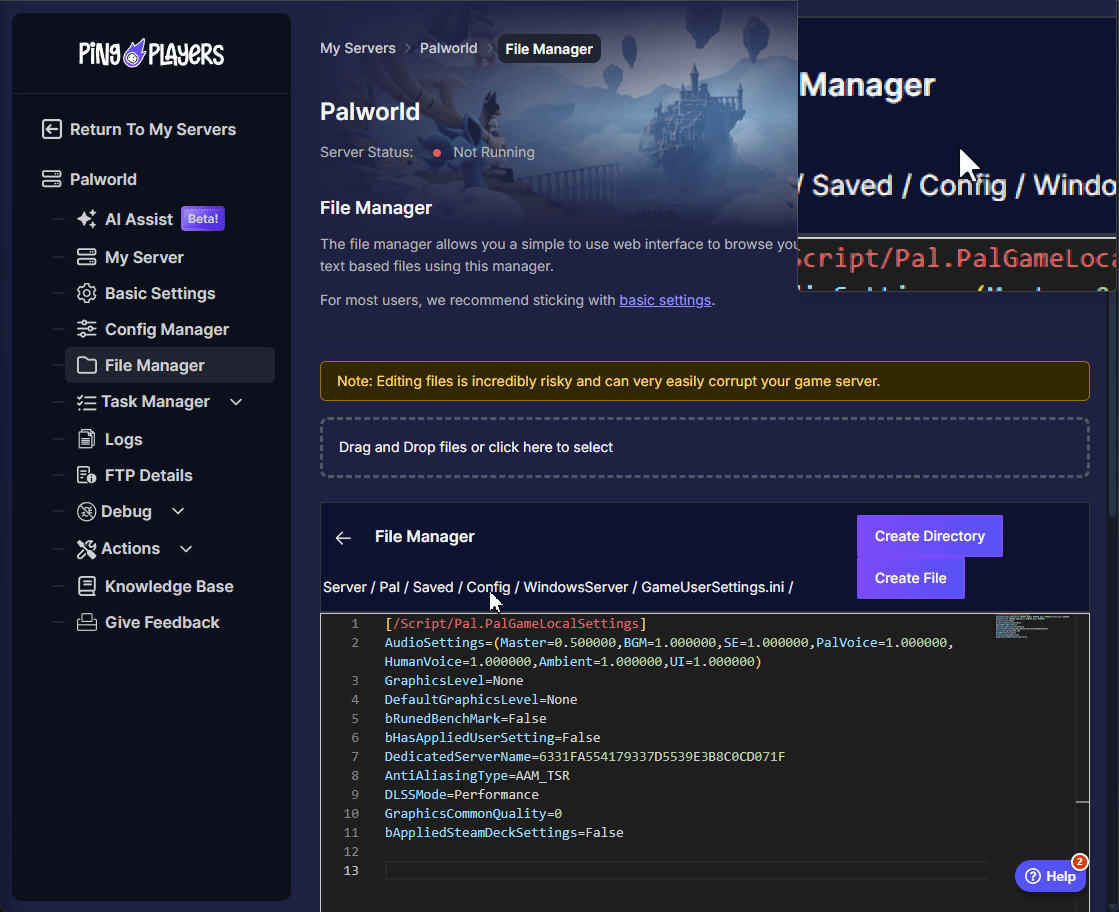Viewport: 1119px width, 912px height.
Task: Click the red notification badge on Help
Action: [1080, 862]
